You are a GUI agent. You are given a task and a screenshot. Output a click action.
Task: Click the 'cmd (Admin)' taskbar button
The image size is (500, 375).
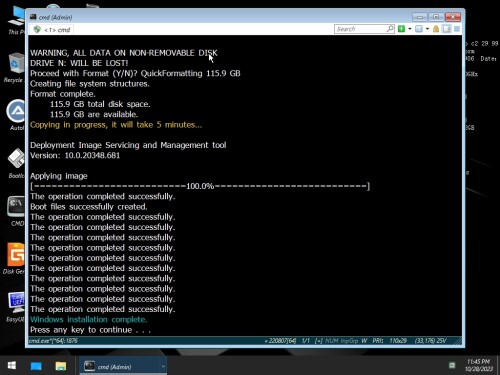(x=123, y=366)
